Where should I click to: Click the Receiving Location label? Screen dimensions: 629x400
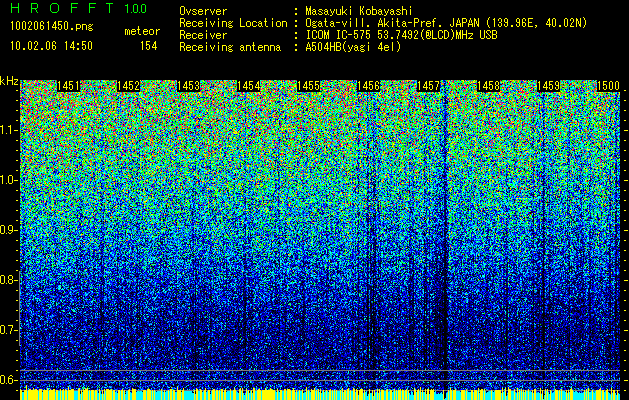point(233,23)
